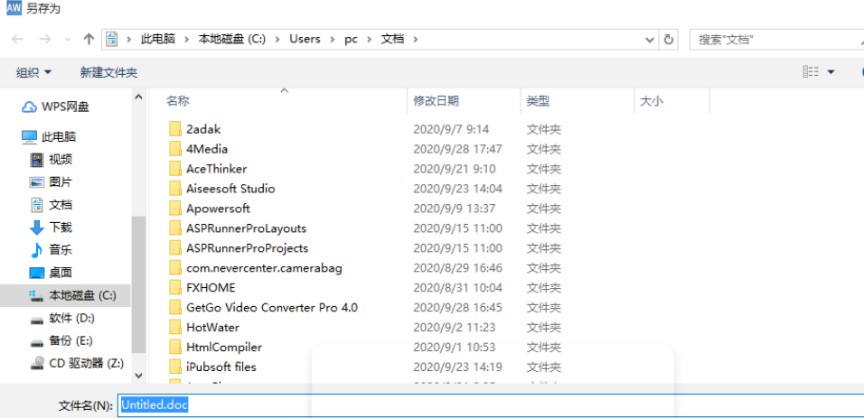This screenshot has width=864, height=418.
Task: Select the AceThinker folder icon
Action: coord(175,169)
